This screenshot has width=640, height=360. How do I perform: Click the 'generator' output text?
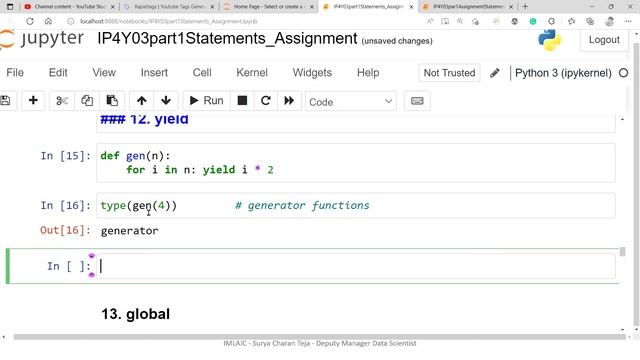point(129,231)
